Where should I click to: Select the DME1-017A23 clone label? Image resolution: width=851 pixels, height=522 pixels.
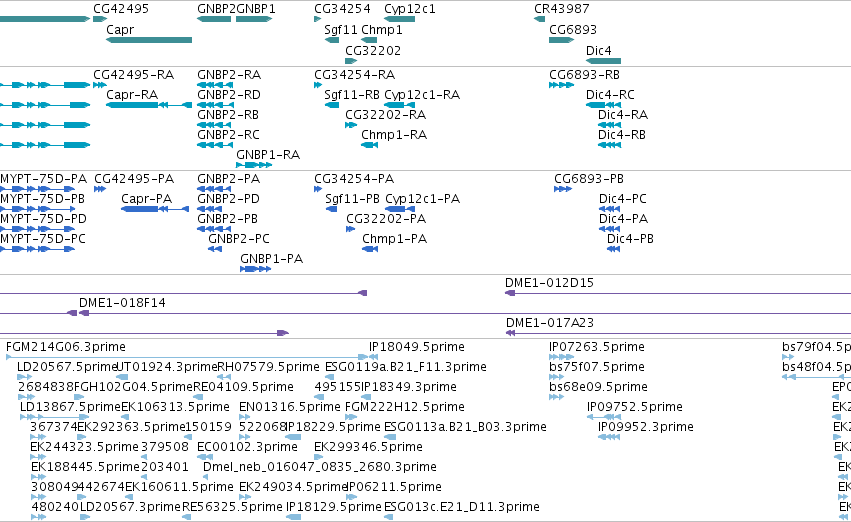[550, 323]
